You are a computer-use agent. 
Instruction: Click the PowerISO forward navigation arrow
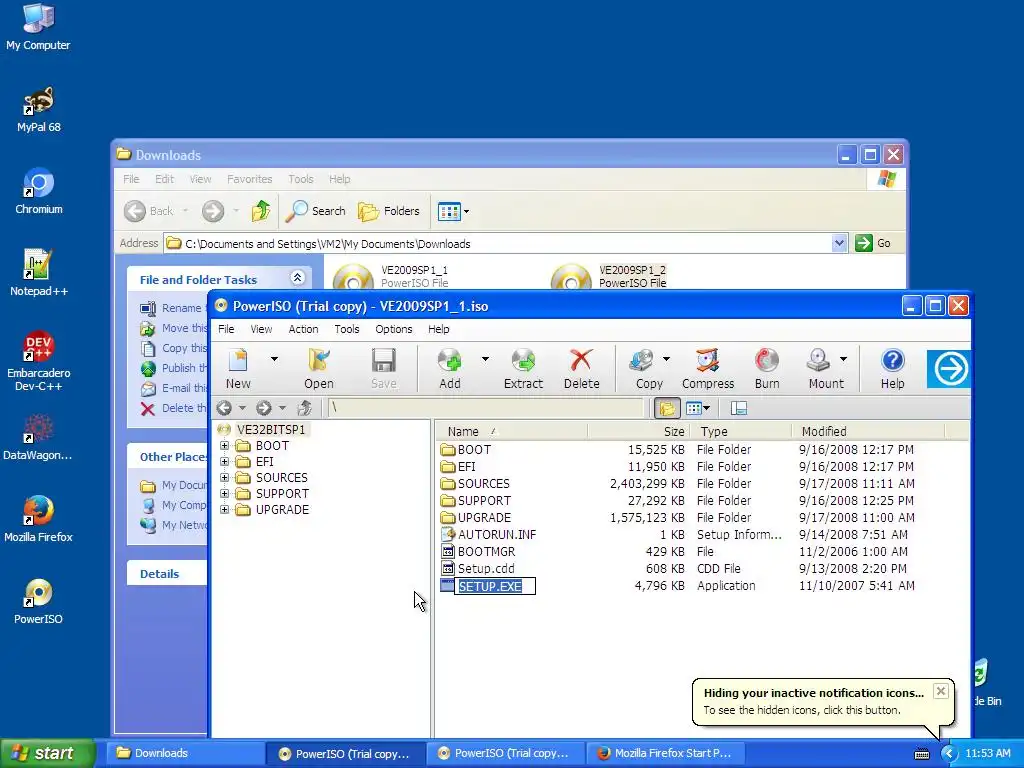coord(264,408)
